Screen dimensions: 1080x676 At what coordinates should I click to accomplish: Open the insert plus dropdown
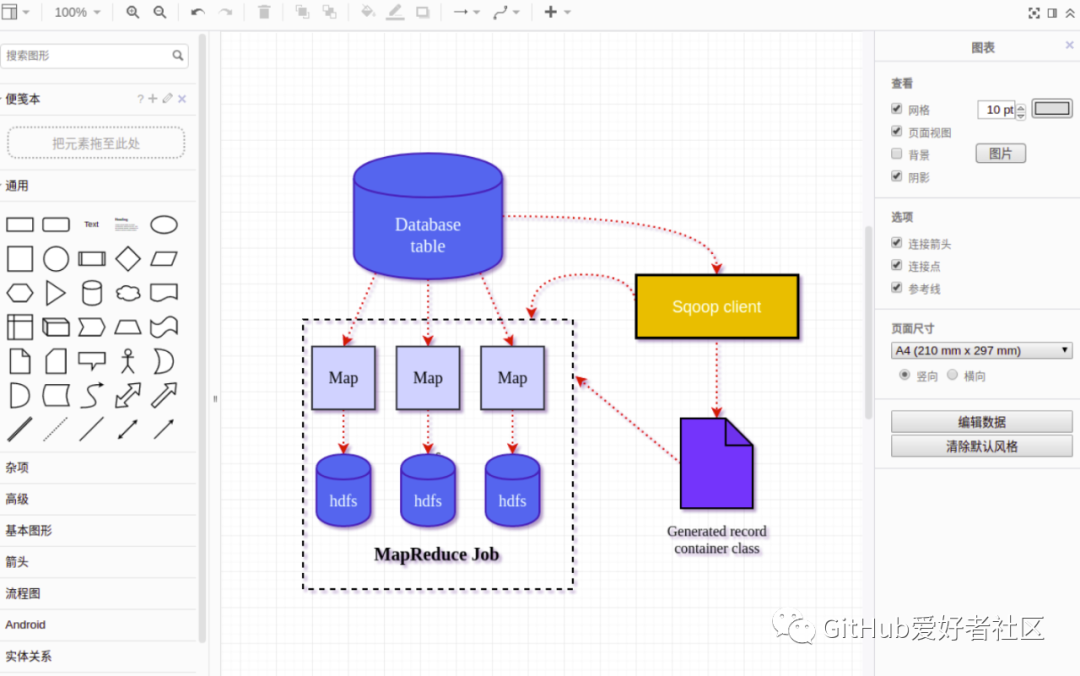click(x=557, y=12)
